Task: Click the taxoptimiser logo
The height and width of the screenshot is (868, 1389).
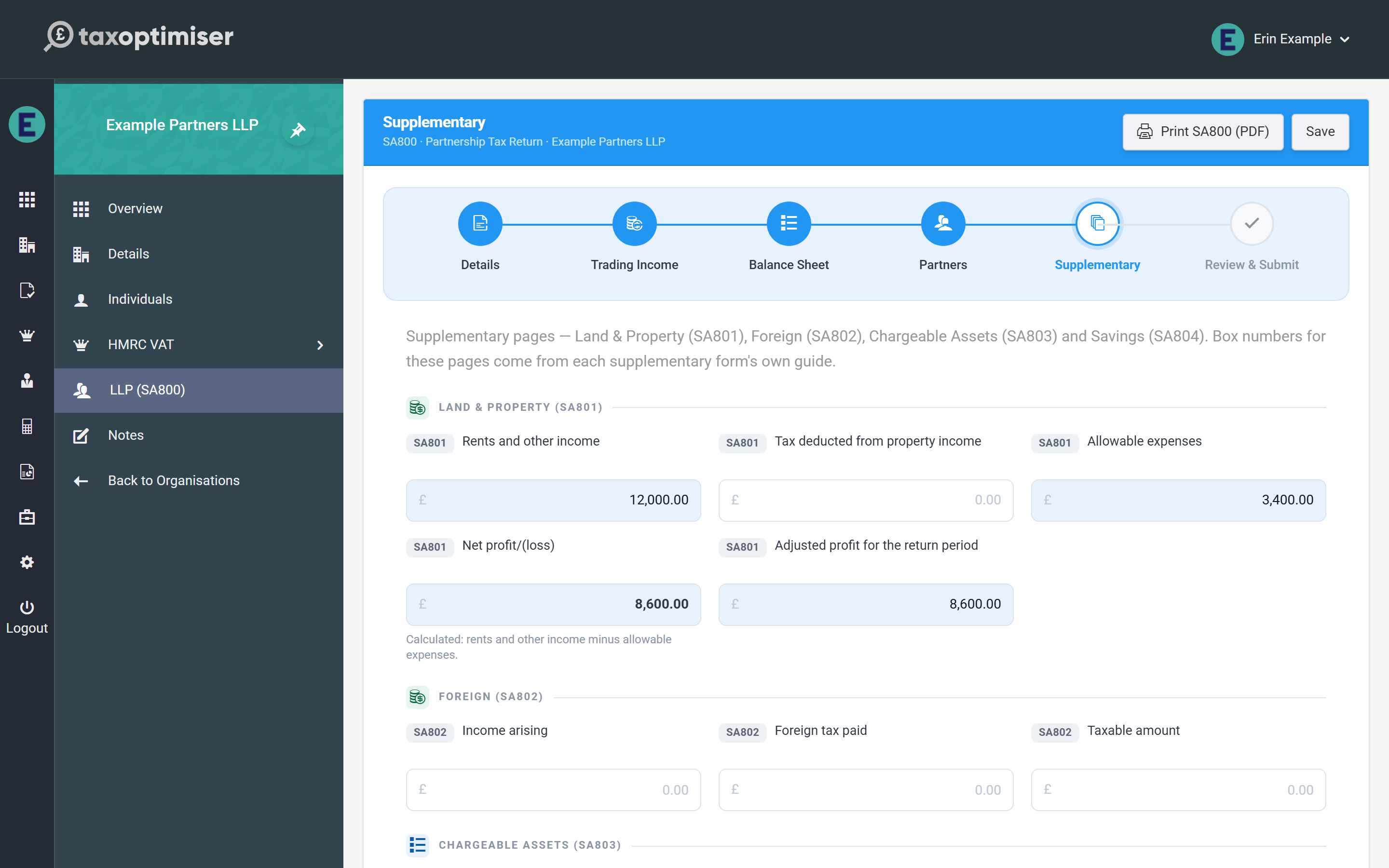Action: point(139,37)
